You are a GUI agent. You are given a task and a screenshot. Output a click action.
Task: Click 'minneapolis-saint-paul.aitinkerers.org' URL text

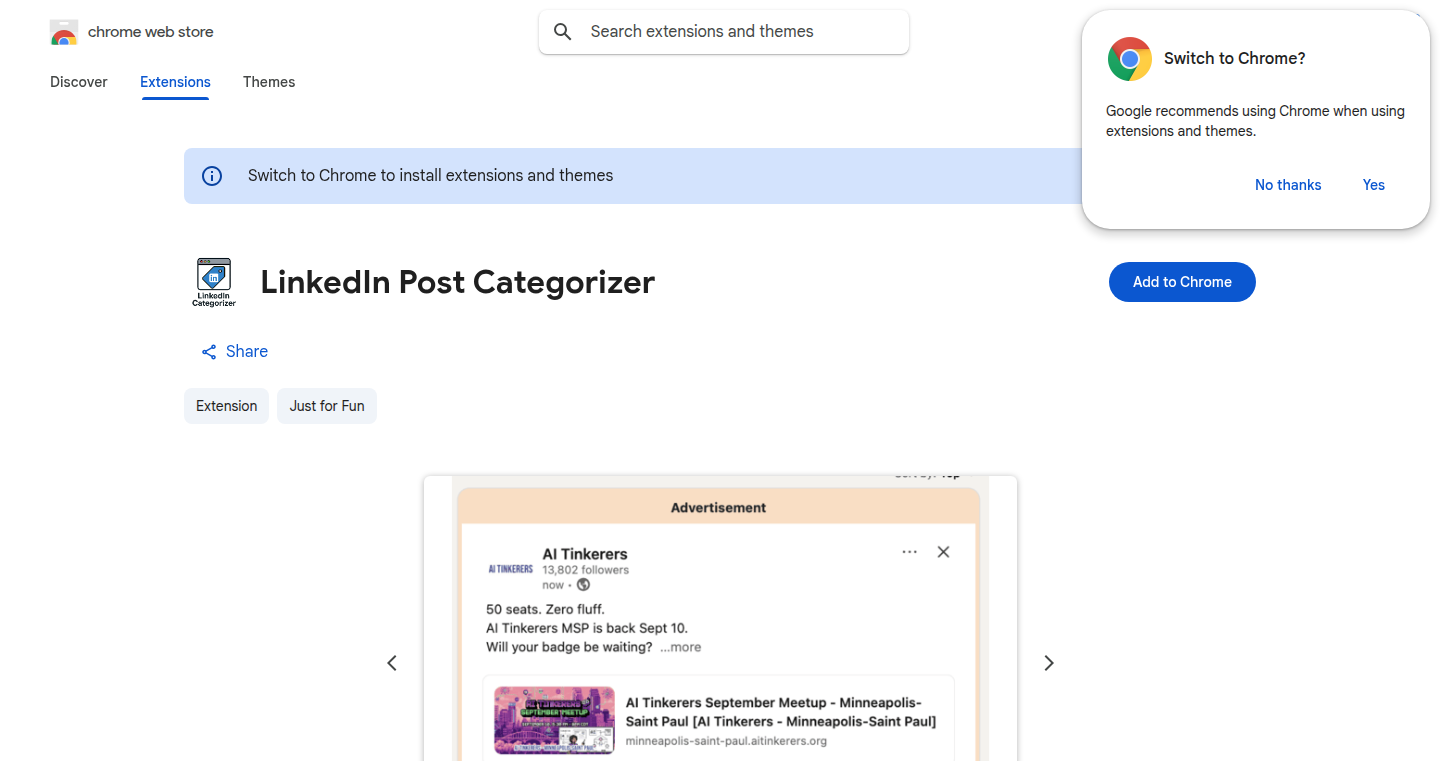point(726,741)
